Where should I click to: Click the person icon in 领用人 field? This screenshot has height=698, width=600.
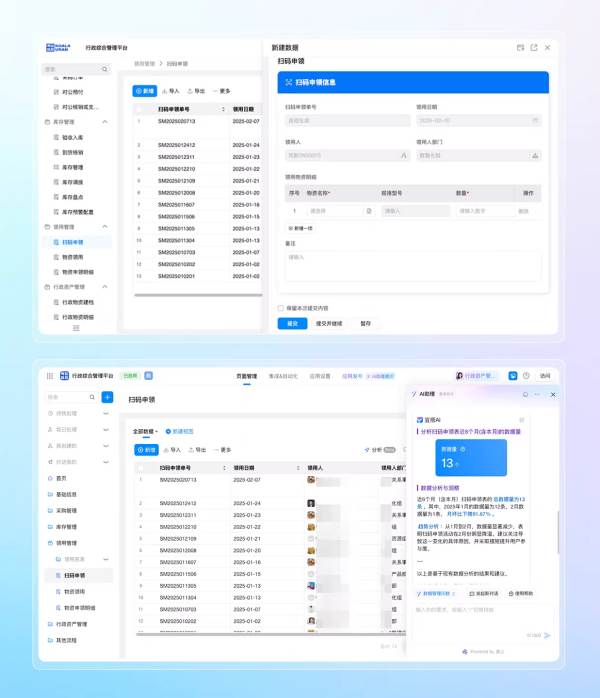click(x=402, y=155)
